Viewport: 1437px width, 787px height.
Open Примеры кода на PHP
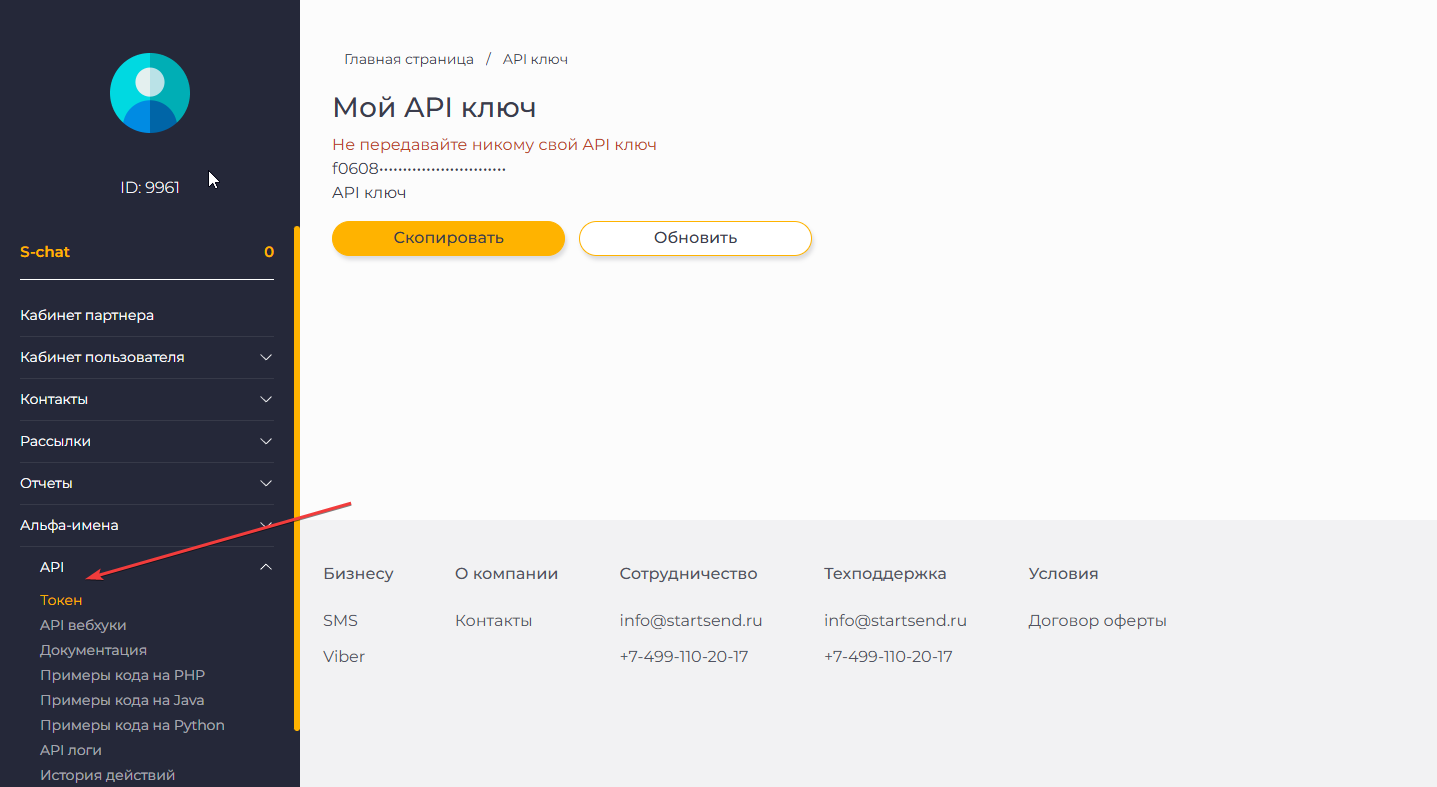[x=122, y=675]
